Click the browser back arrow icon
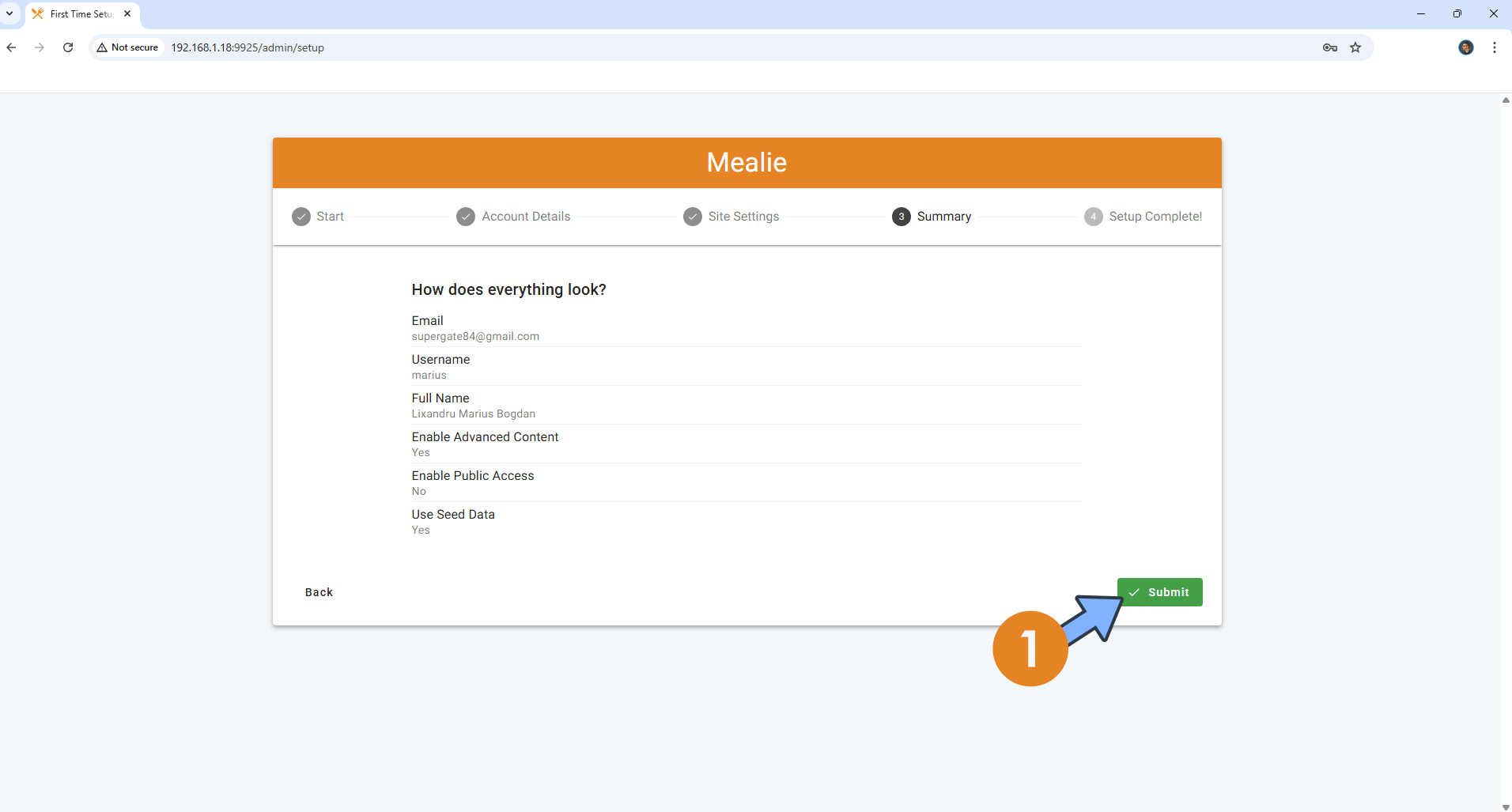Viewport: 1512px width, 812px height. (x=12, y=47)
